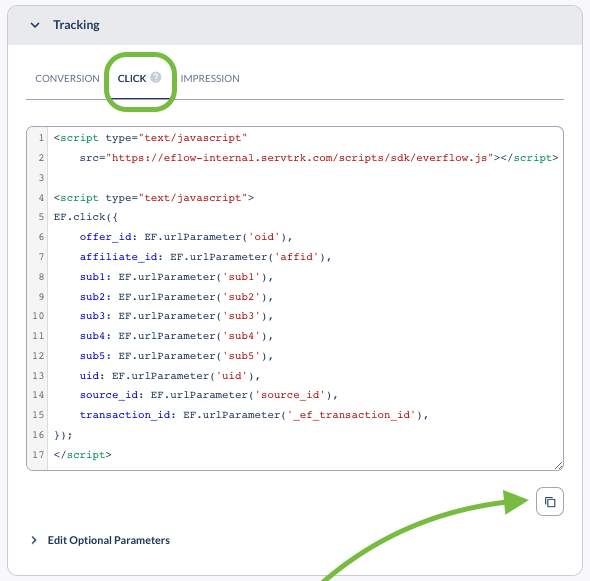Click the source_id parameter line
Viewport: 590px width, 581px height.
point(209,395)
